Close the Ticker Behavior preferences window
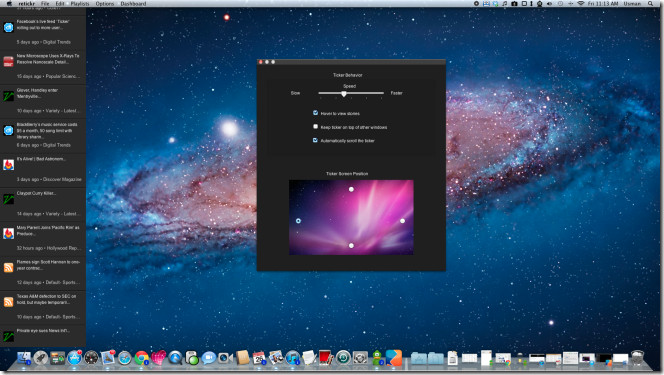The image size is (664, 375). 261,62
